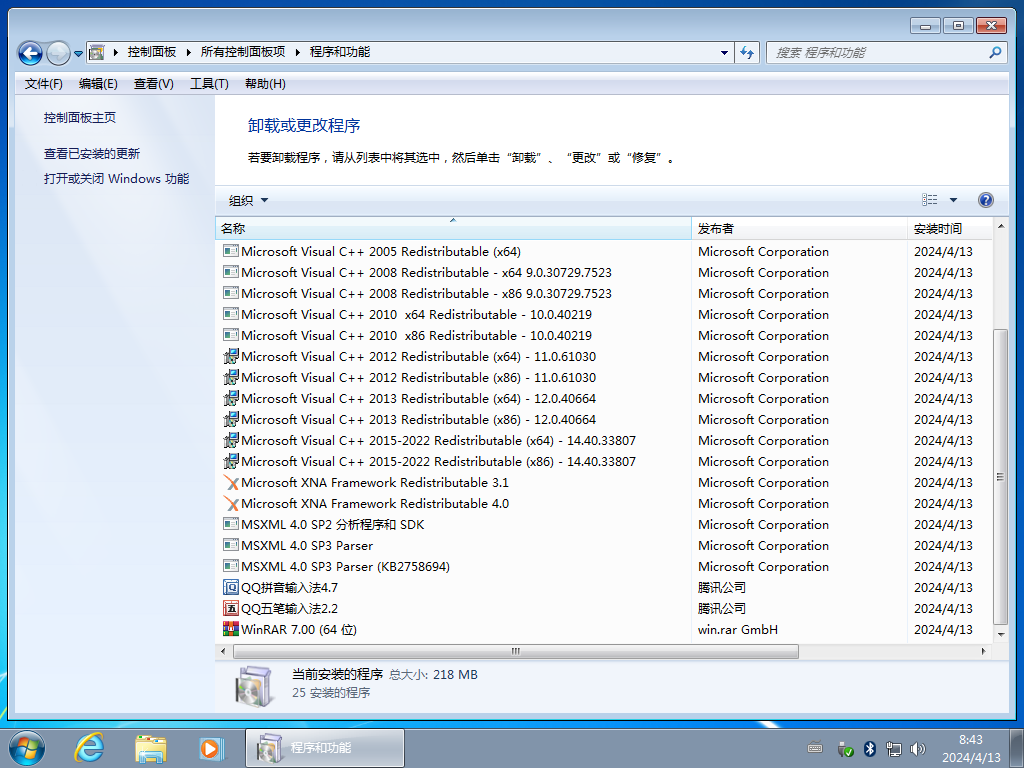Click the refresh icon in address bar
This screenshot has width=1024, height=768.
pos(747,52)
